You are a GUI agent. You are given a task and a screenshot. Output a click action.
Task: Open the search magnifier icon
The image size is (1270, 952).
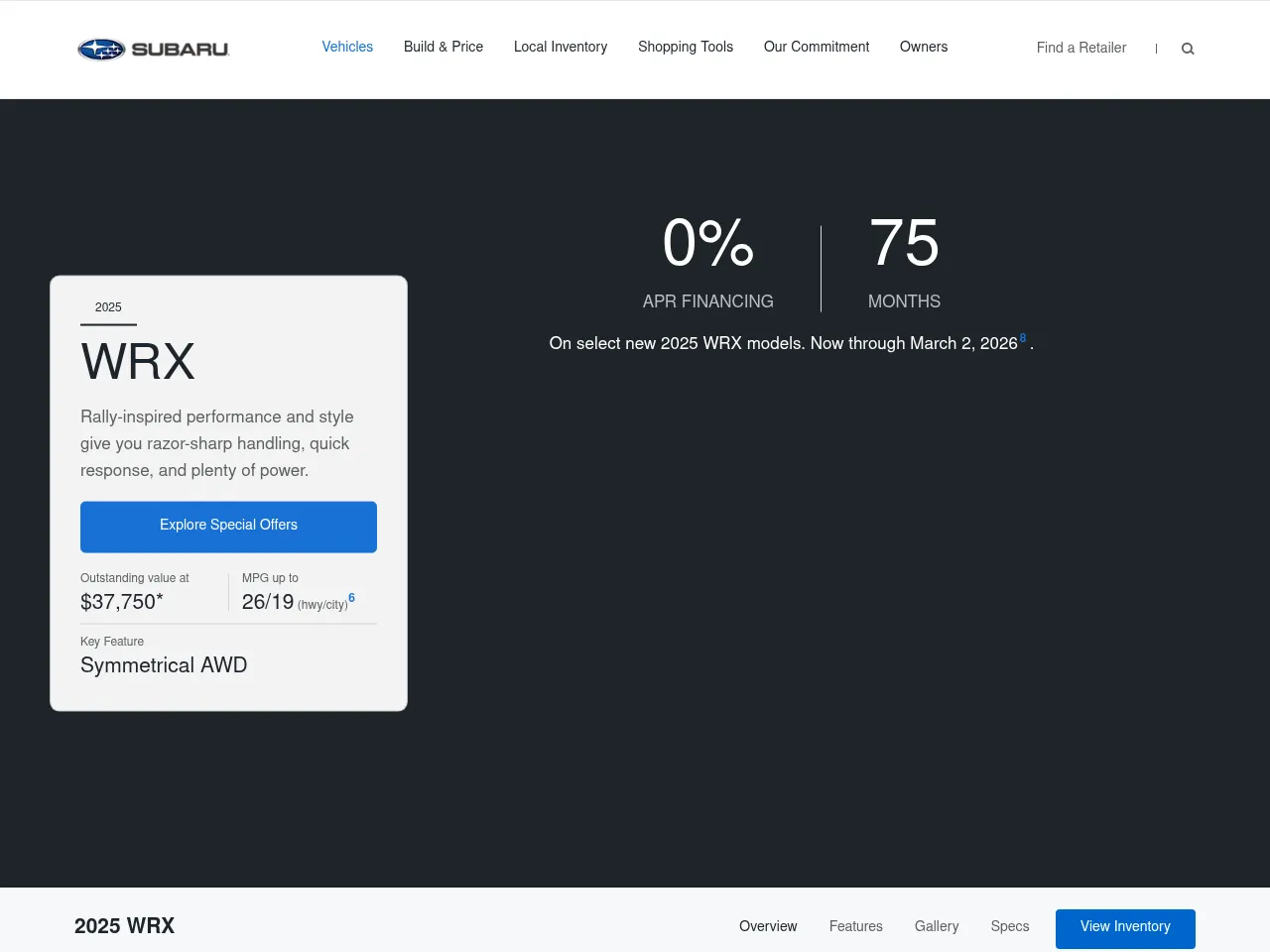click(1188, 49)
